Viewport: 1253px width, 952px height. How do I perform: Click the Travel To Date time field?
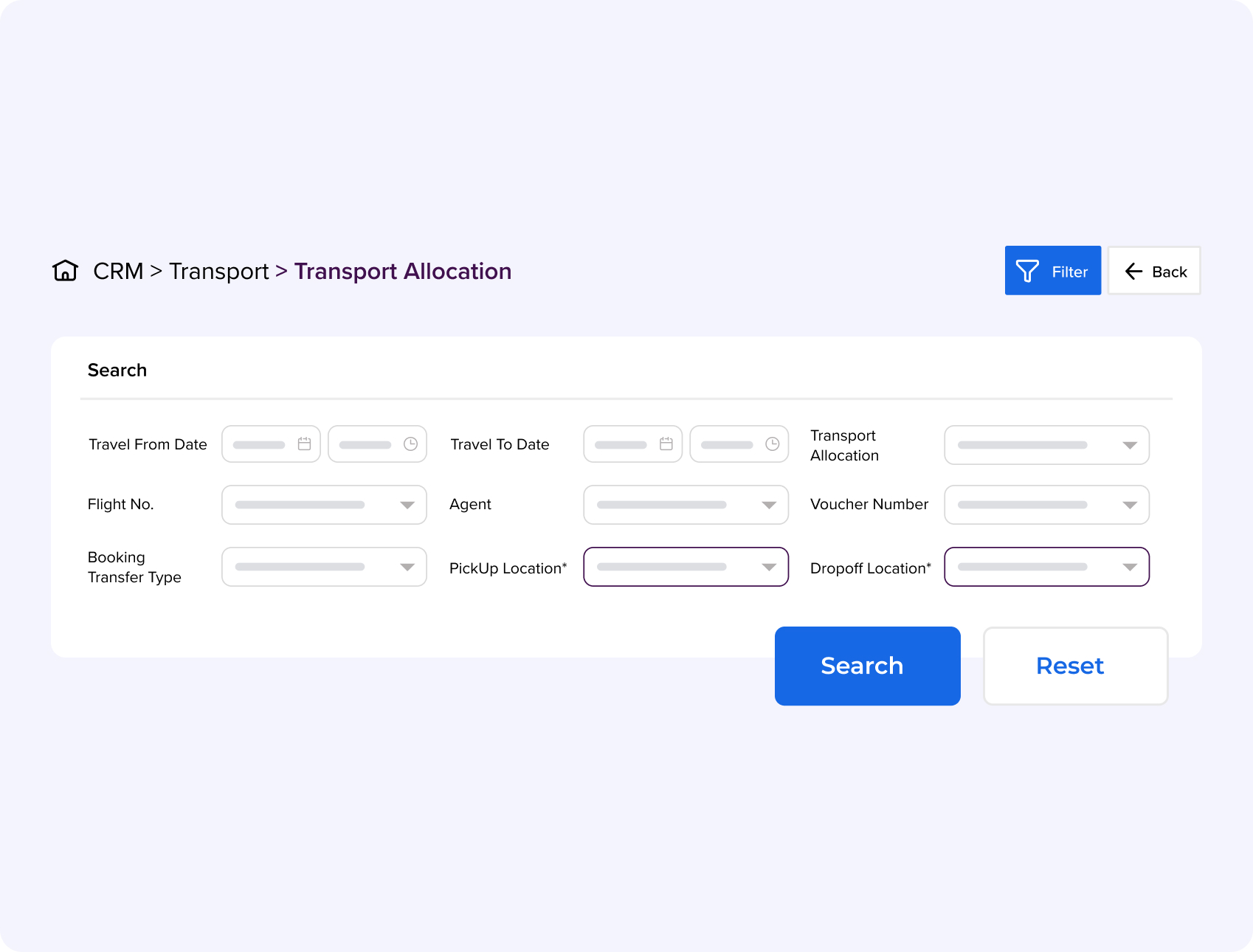tap(728, 444)
